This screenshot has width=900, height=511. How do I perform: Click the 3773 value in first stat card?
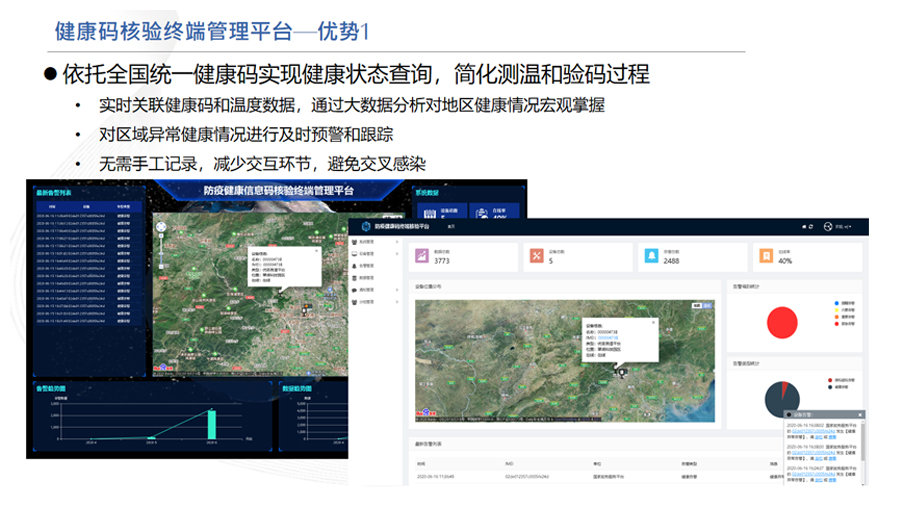[x=442, y=261]
